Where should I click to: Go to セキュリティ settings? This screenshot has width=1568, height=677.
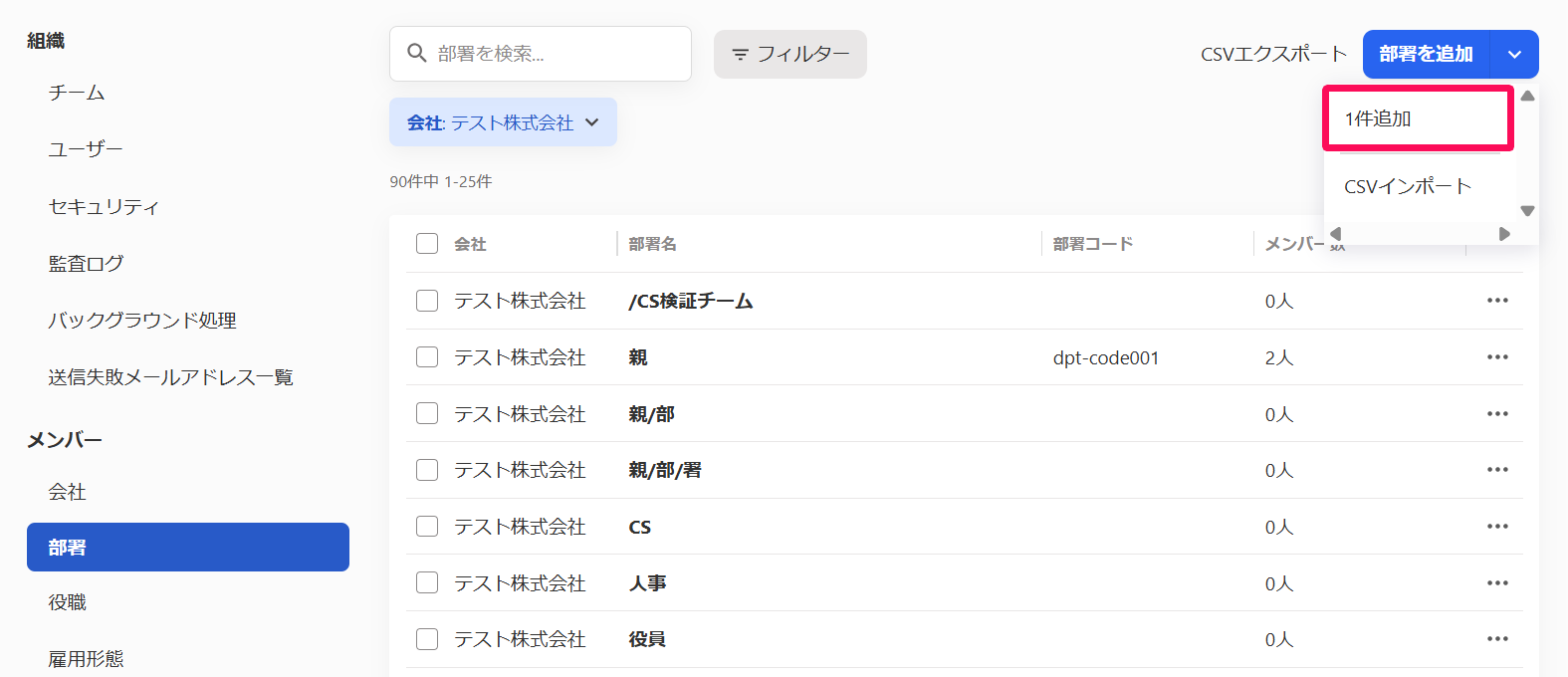pyautogui.click(x=104, y=207)
